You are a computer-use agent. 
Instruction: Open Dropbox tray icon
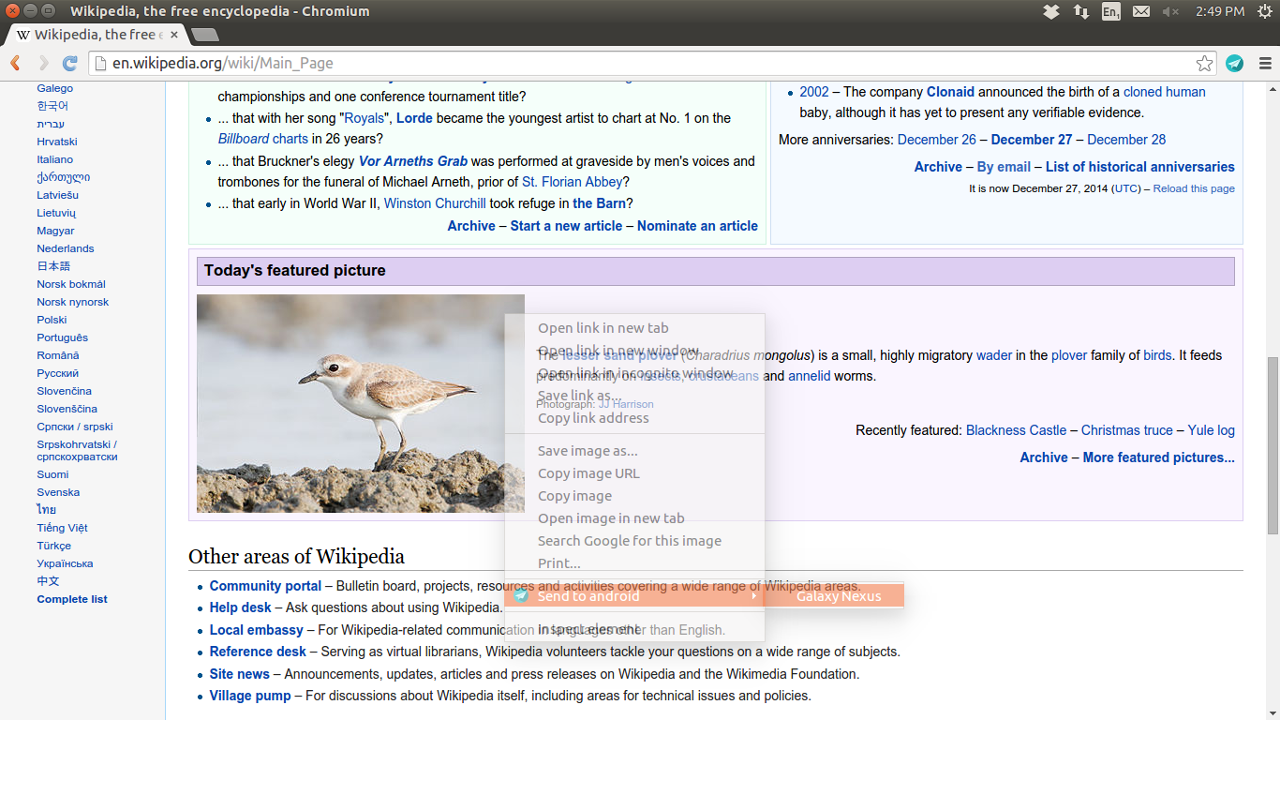[x=1051, y=11]
